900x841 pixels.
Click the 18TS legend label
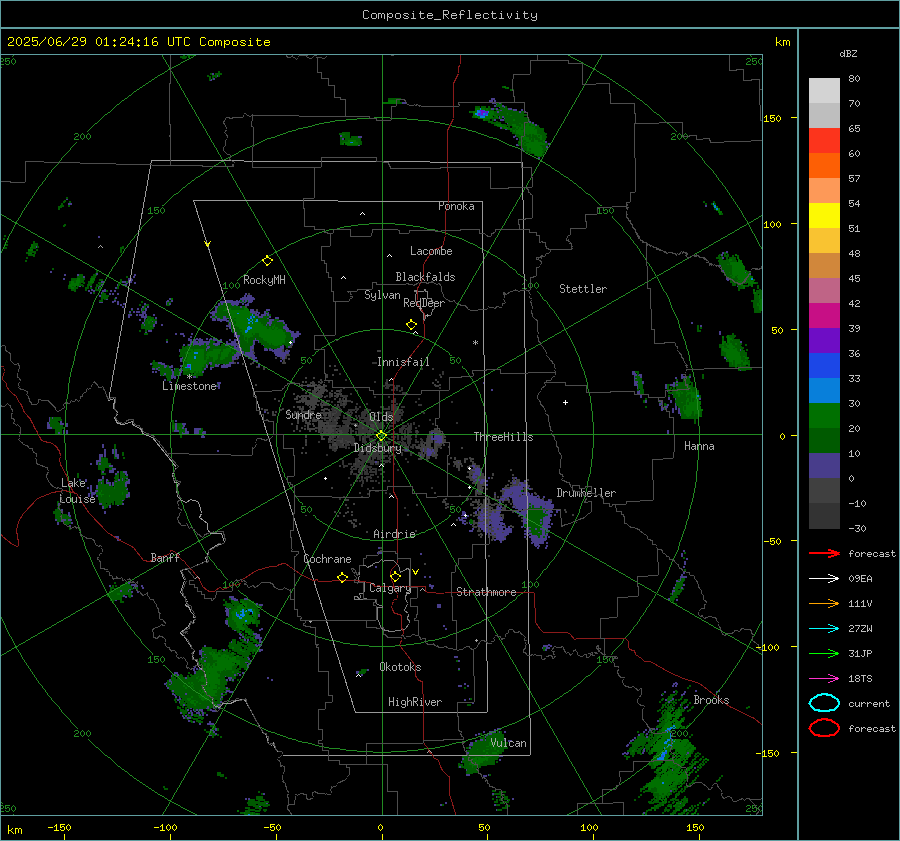tap(860, 679)
